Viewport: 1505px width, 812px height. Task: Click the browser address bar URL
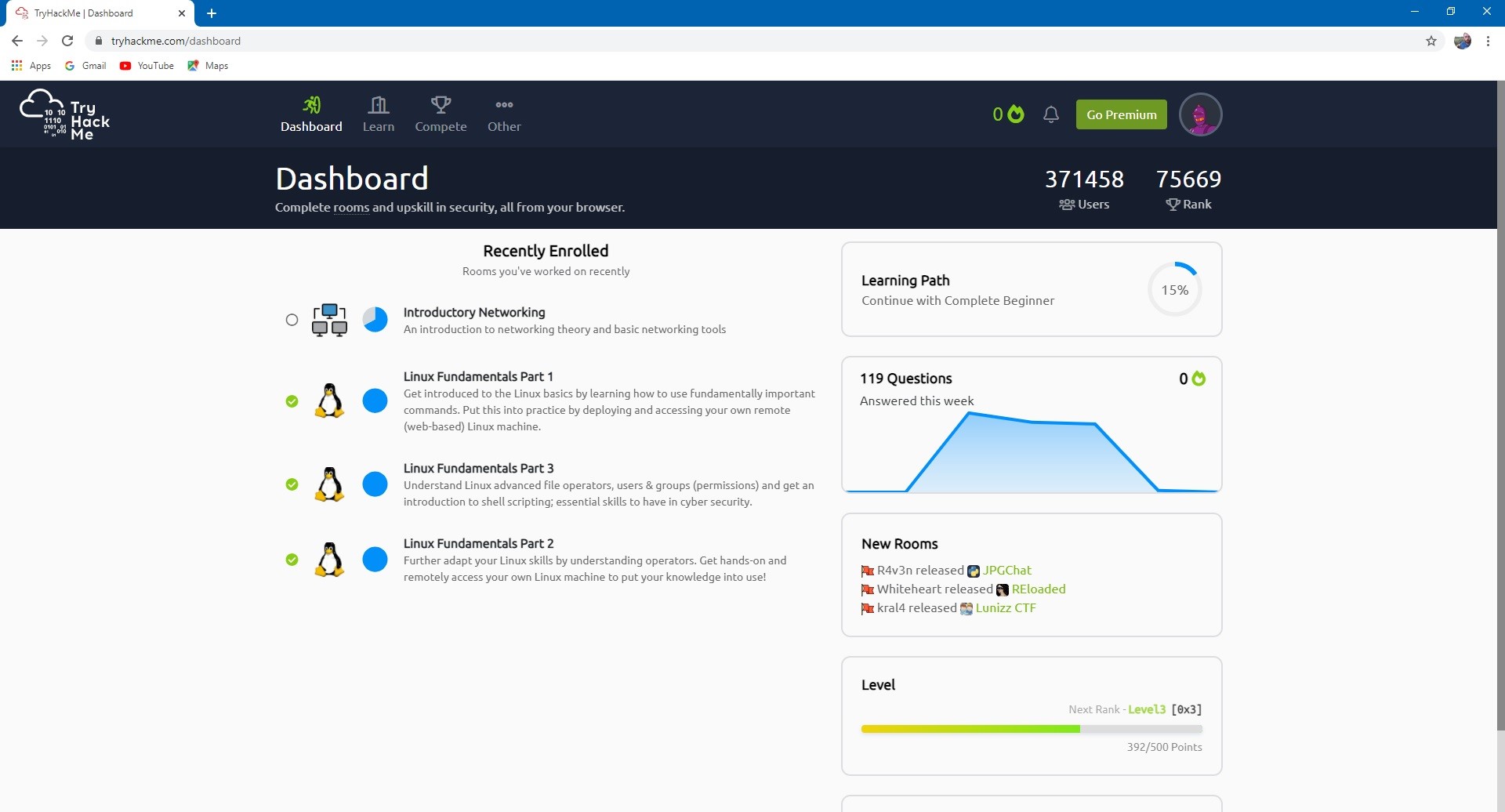(176, 41)
